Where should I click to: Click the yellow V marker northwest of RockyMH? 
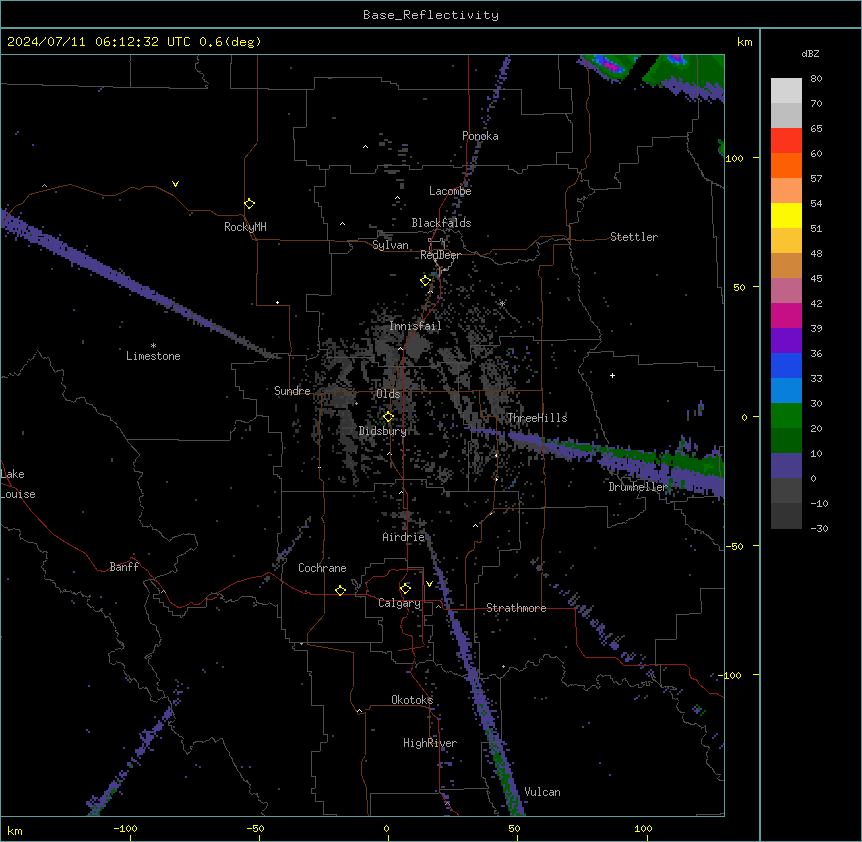click(x=175, y=184)
